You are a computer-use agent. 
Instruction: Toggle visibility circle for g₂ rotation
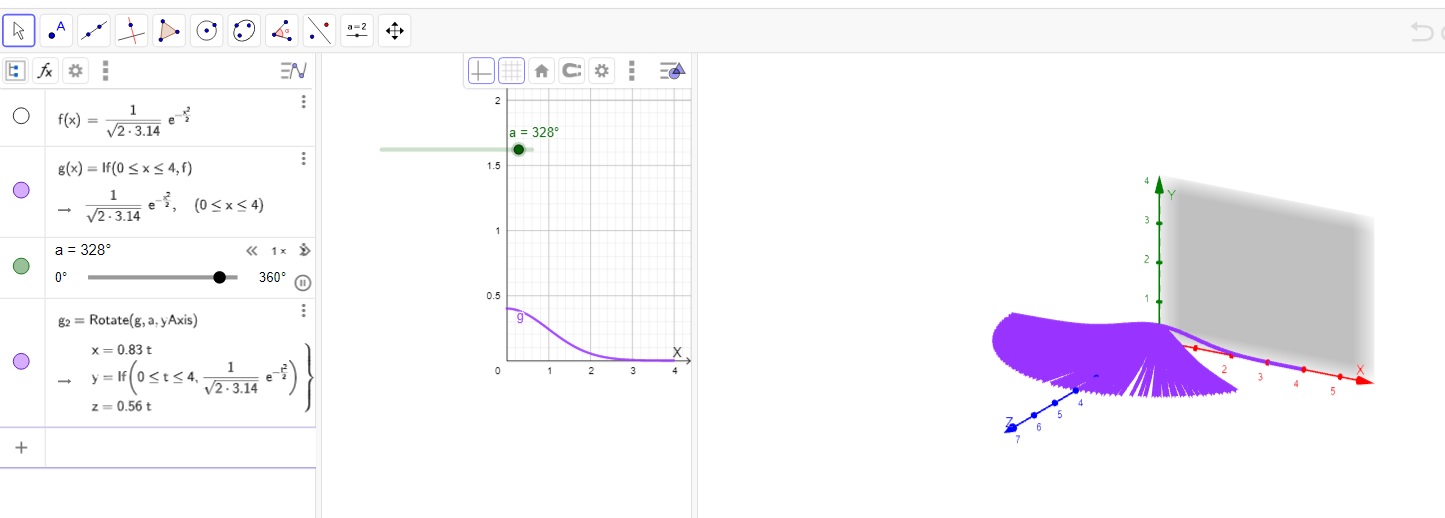pos(21,361)
